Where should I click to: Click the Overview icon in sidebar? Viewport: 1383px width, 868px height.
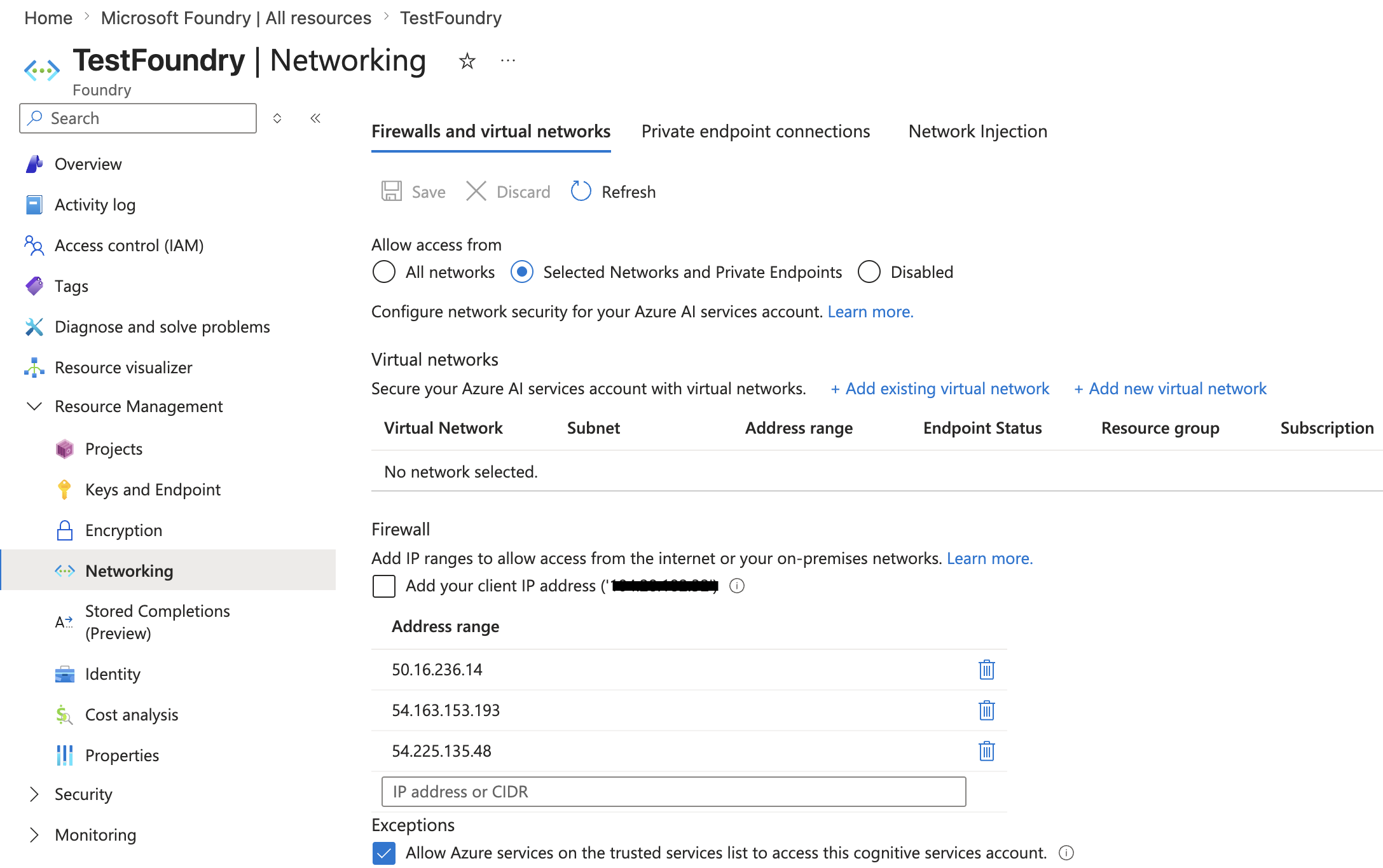pyautogui.click(x=34, y=164)
